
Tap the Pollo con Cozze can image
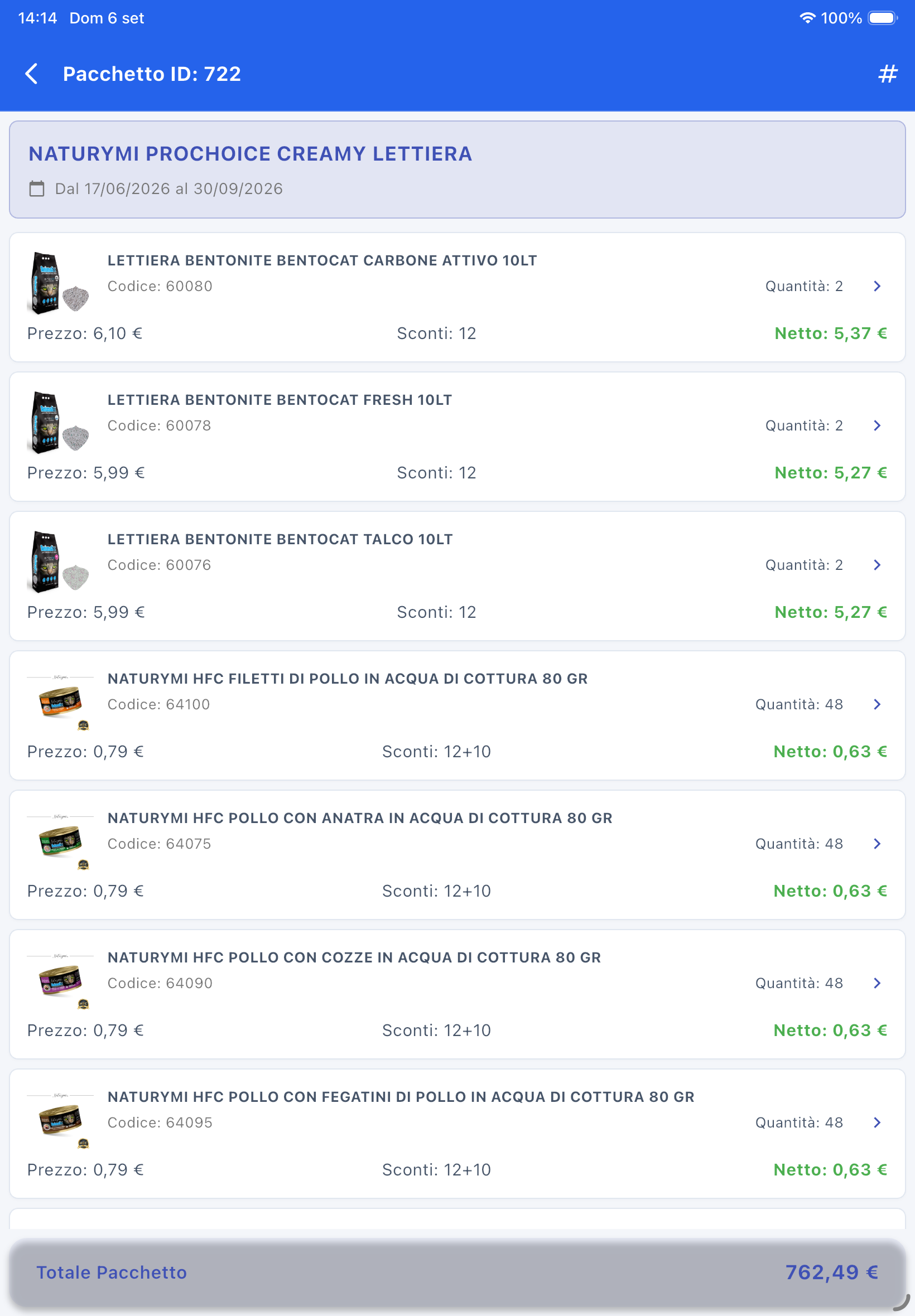60,980
